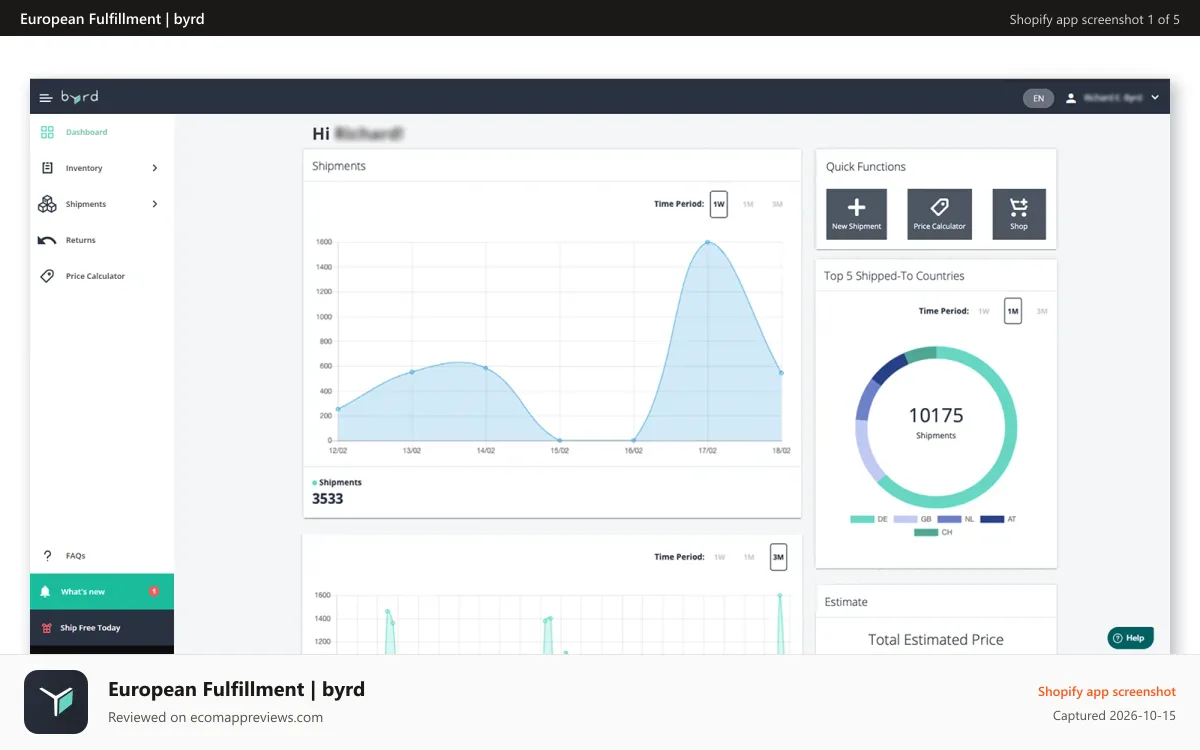Toggle the DE legend swatch

pos(862,519)
